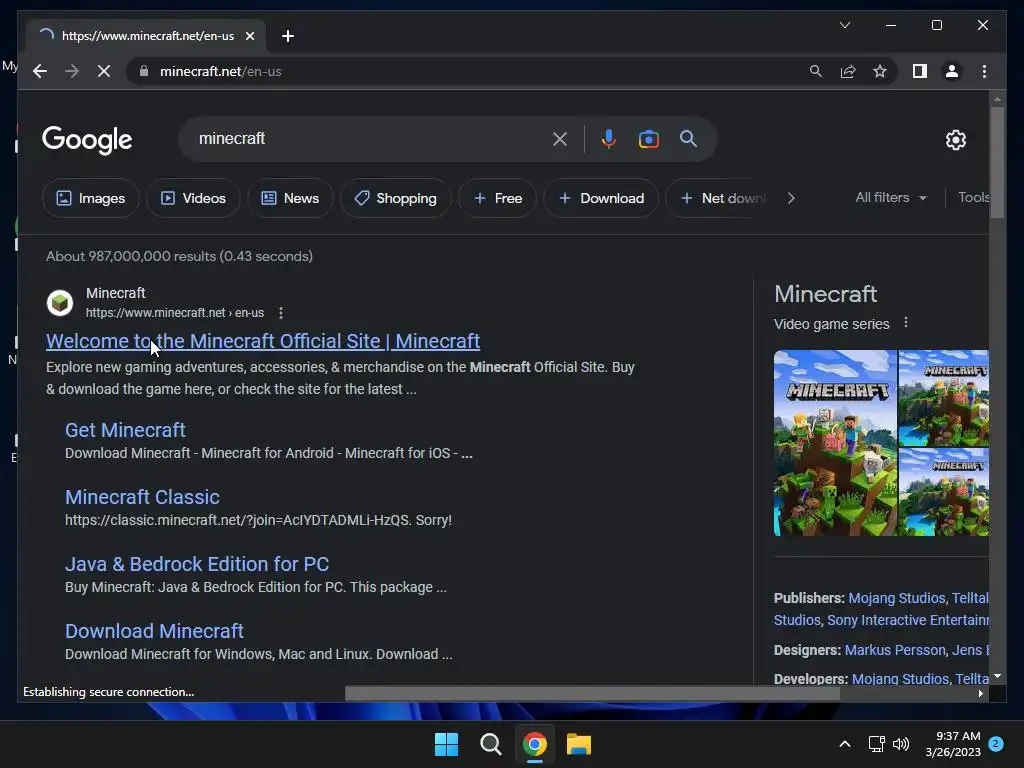Open Google quick settings gear
The image size is (1024, 768).
(955, 139)
